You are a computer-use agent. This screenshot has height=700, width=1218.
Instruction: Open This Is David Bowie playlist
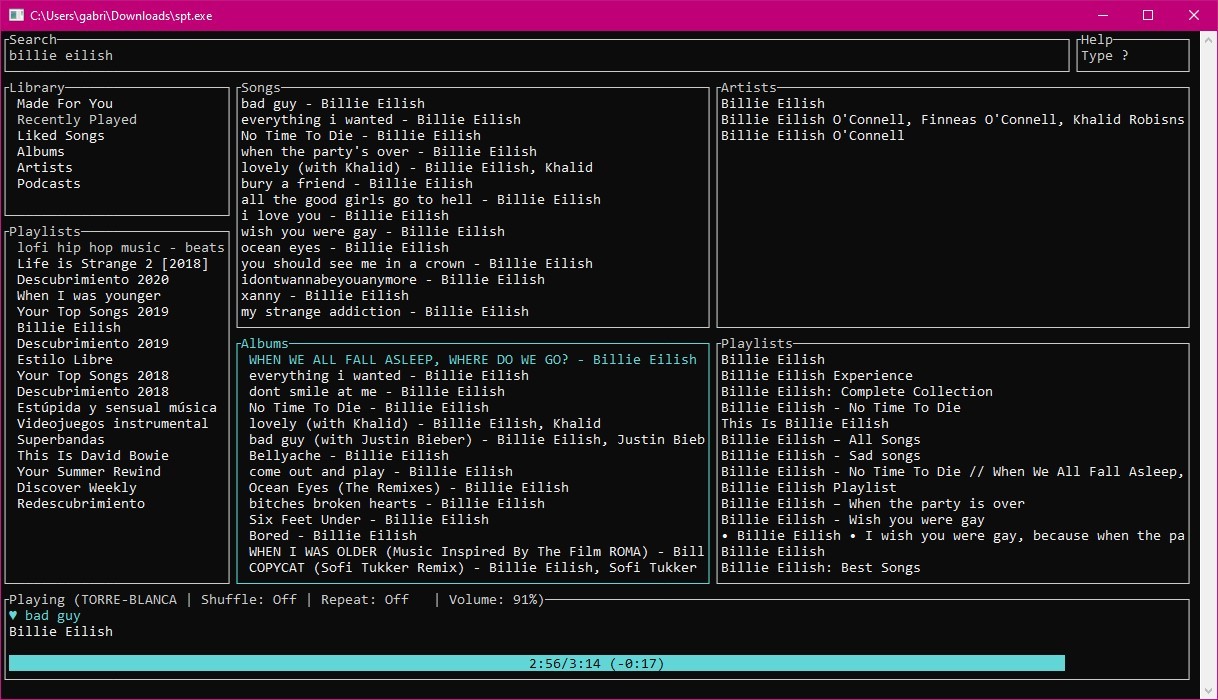point(93,456)
